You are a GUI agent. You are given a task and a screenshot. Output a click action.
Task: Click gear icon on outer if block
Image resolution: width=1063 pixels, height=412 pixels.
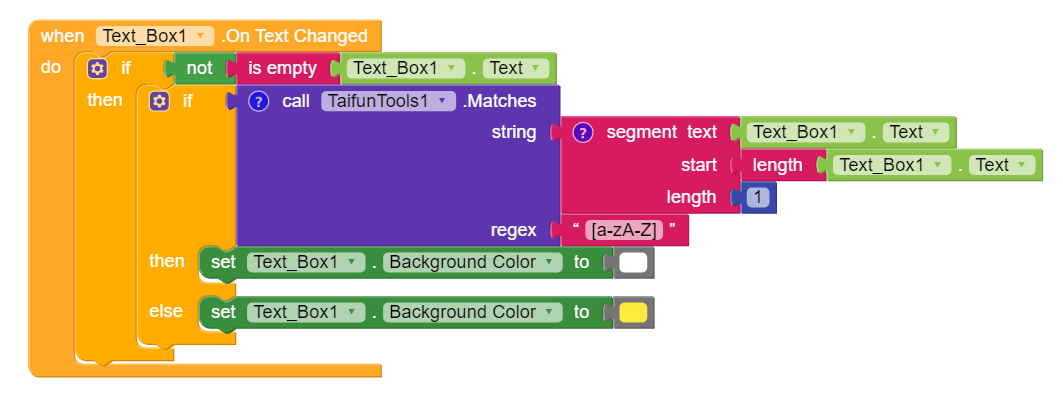point(97,69)
